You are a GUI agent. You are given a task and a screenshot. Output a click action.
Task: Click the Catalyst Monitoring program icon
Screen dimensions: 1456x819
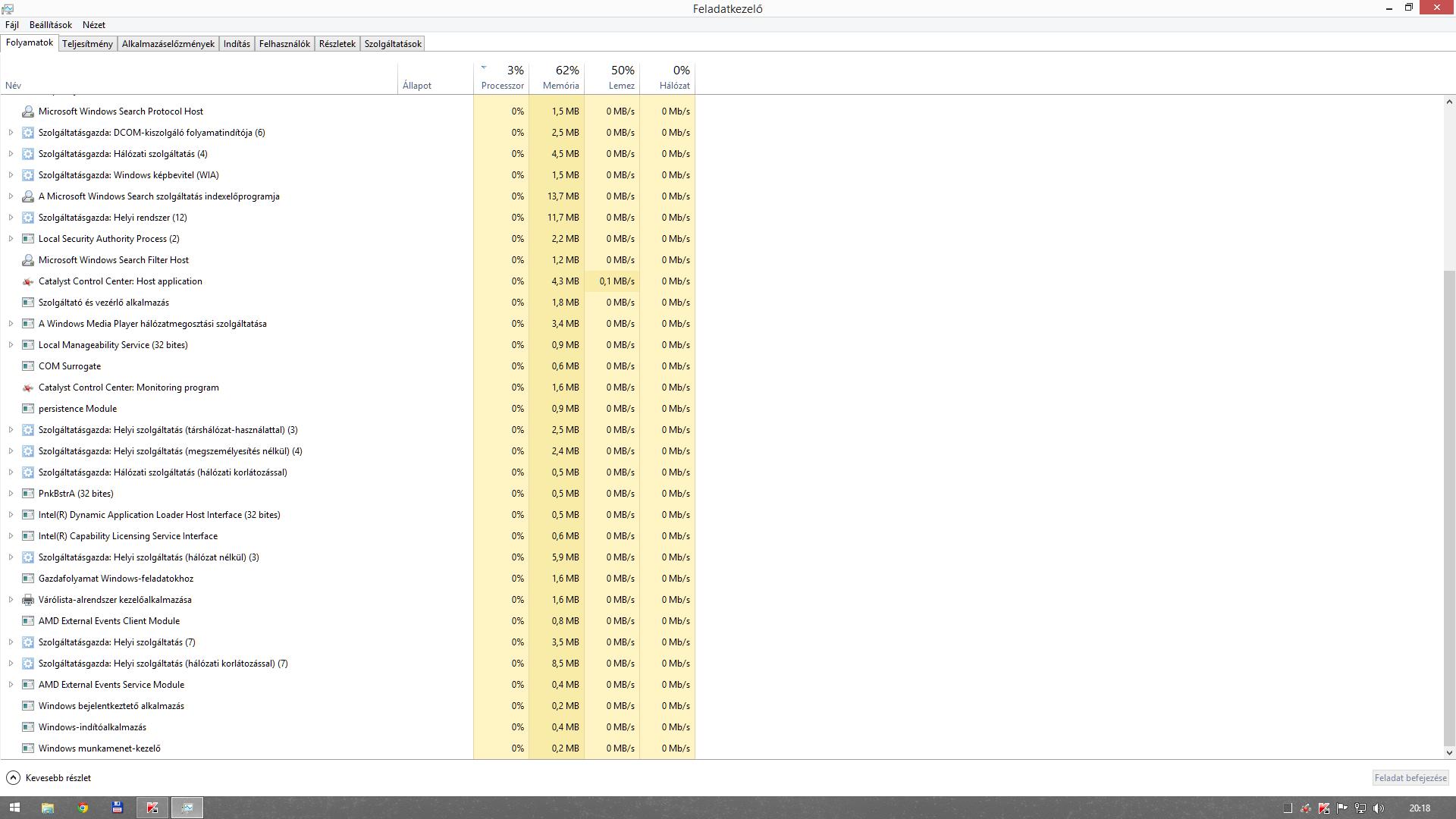28,388
